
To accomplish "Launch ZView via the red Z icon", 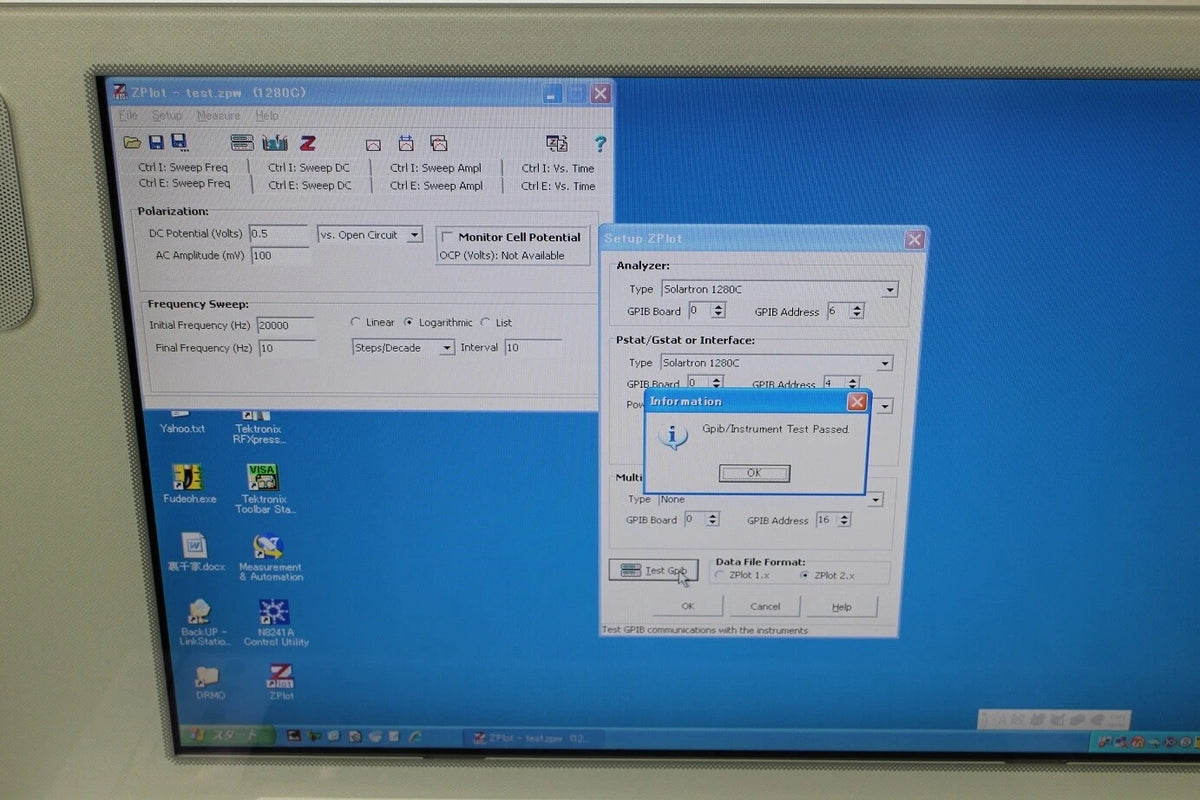I will point(308,143).
